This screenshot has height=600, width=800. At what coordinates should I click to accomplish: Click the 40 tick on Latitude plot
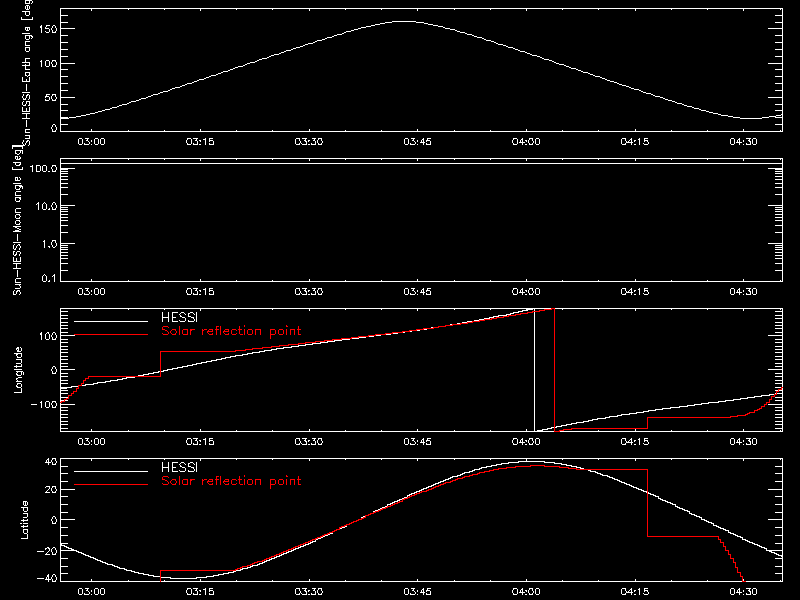click(x=51, y=462)
